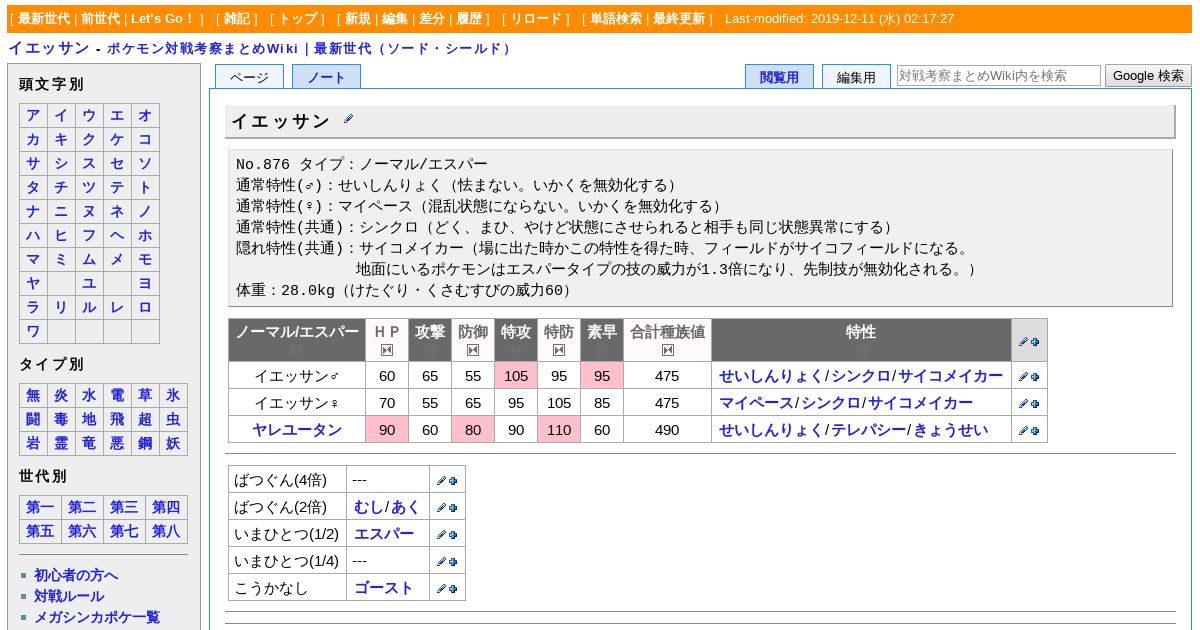
Task: Open サイコメイカー link in イエッサン♂ row
Action: pyautogui.click(x=950, y=376)
